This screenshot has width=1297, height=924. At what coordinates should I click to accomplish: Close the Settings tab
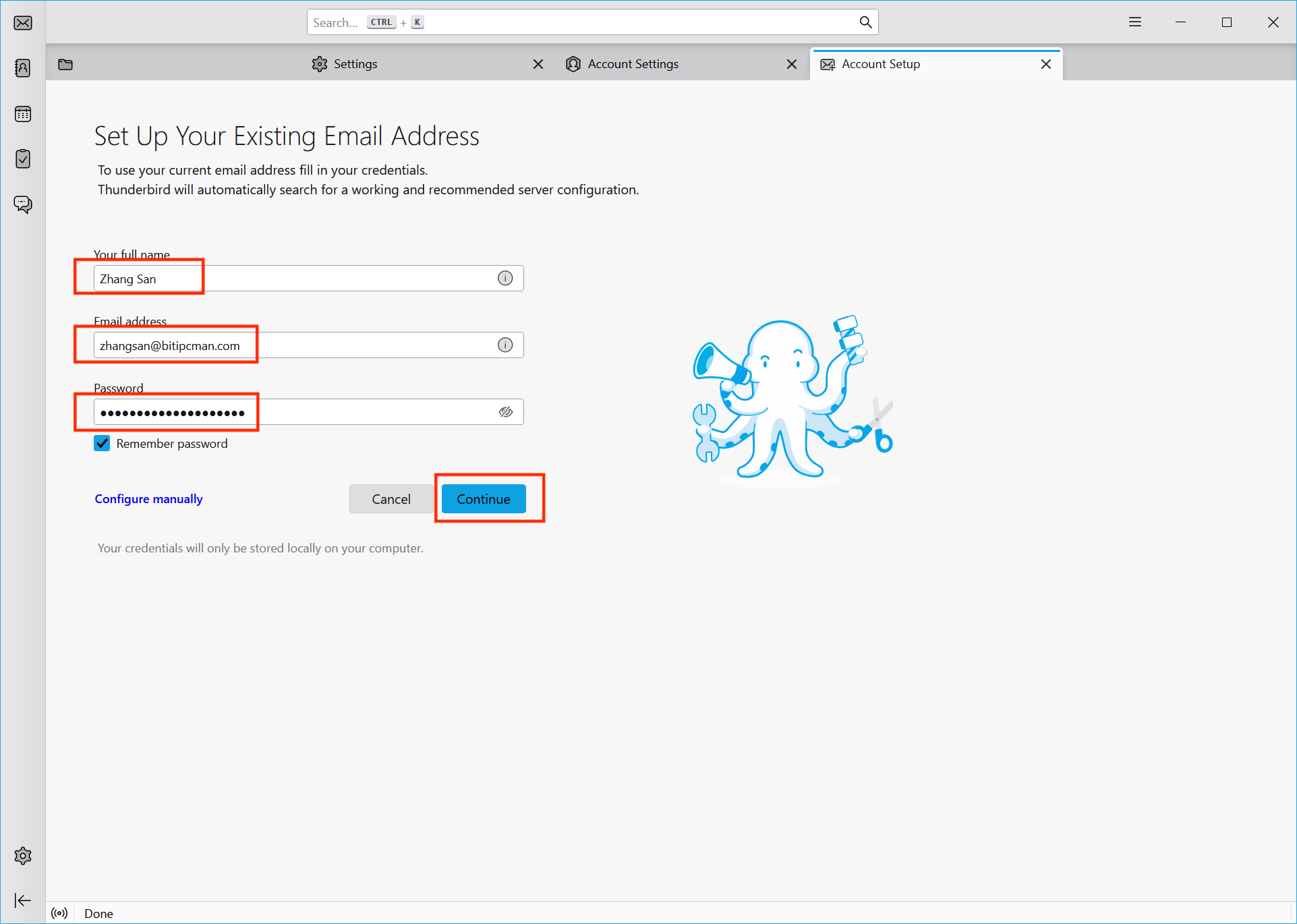[x=538, y=64]
